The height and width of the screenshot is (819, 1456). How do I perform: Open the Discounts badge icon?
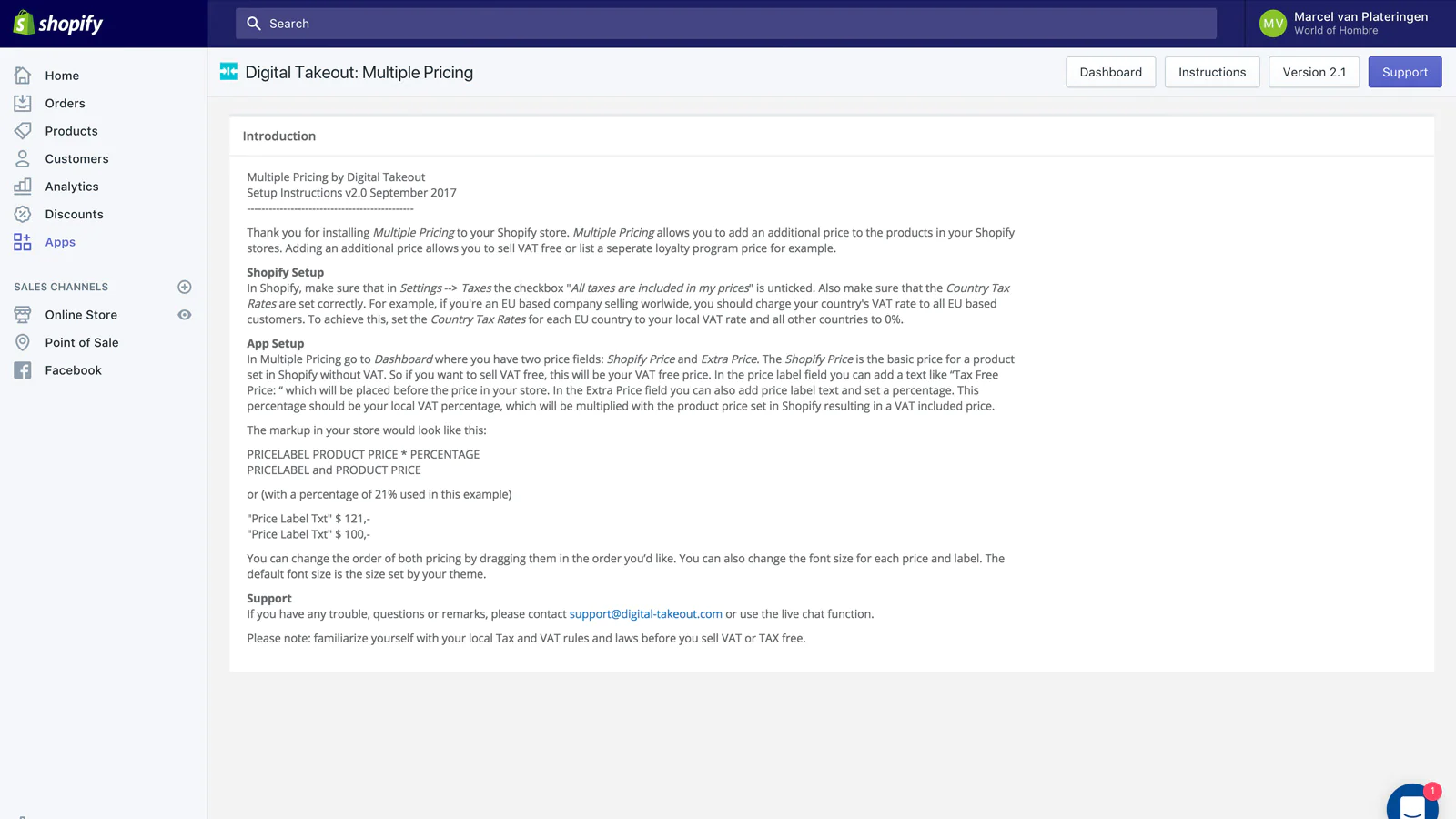(x=23, y=215)
